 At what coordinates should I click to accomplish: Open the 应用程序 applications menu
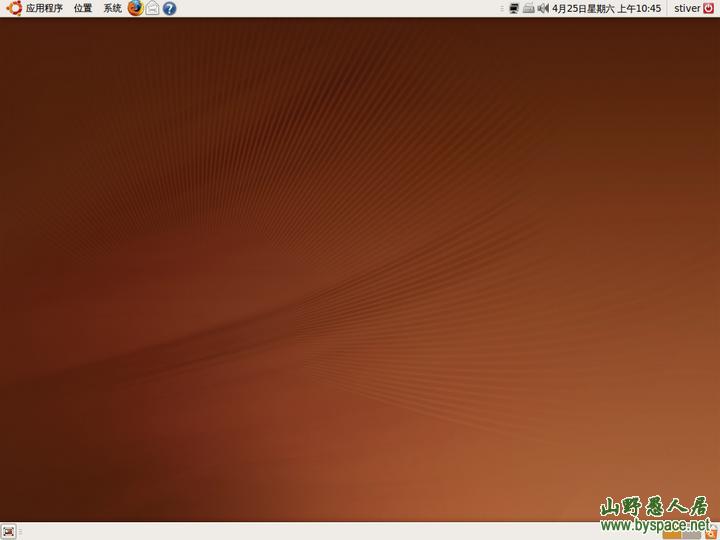pyautogui.click(x=44, y=8)
